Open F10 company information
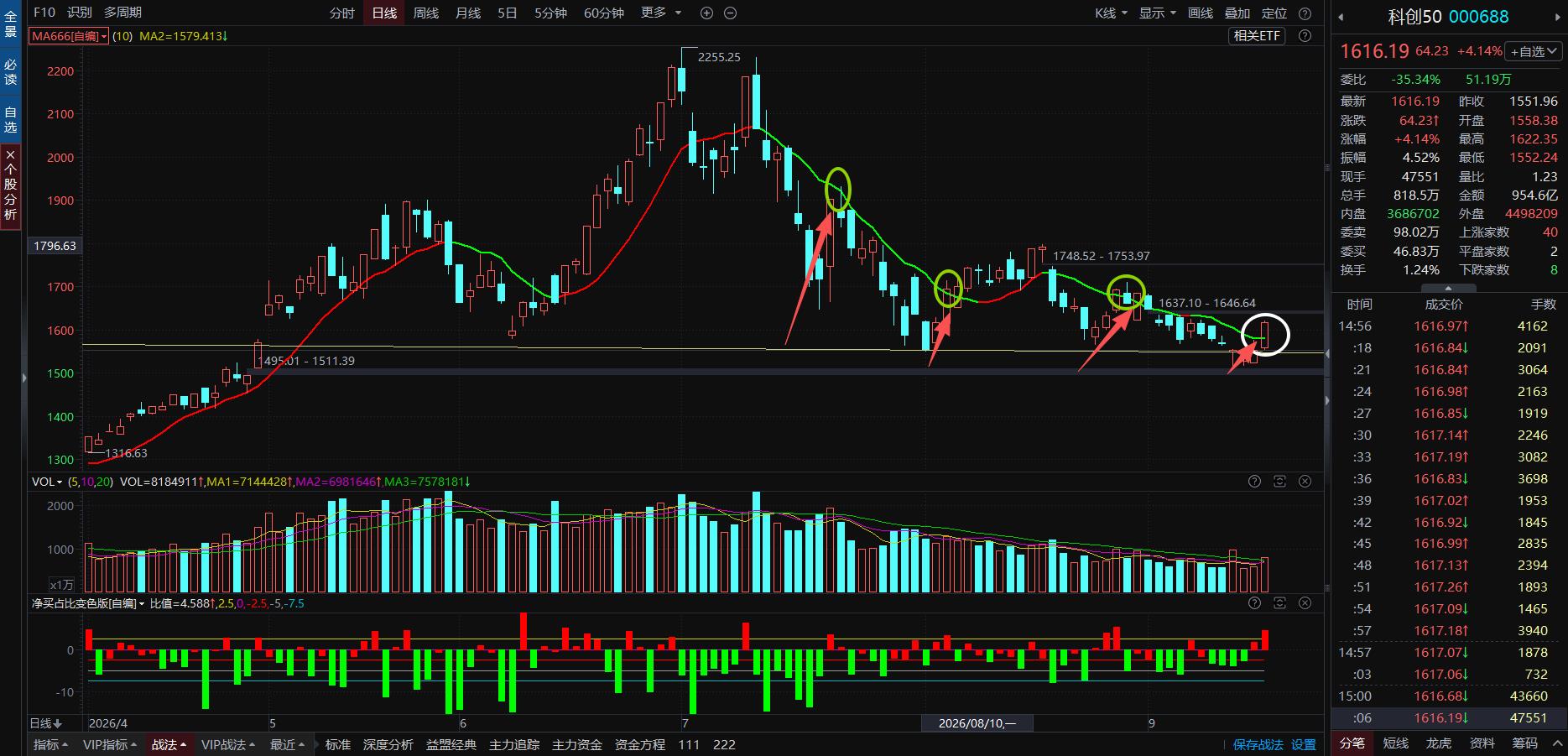 click(44, 13)
